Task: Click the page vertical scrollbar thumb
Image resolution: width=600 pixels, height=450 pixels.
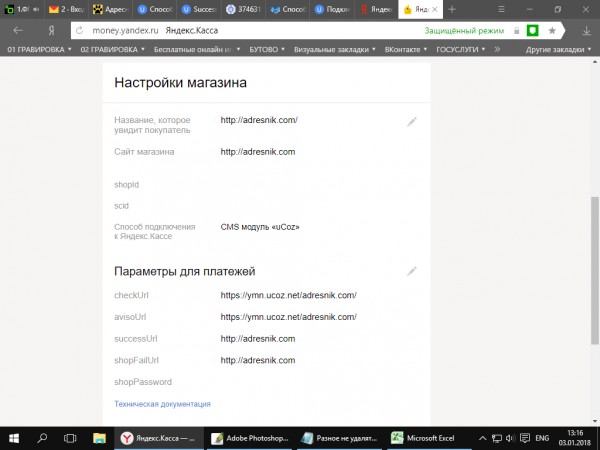Action: (594, 270)
